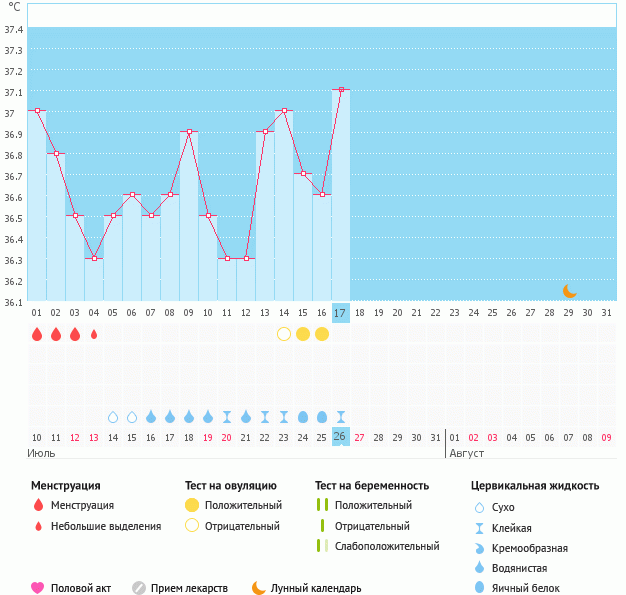Click the 36.9 temperature point on day 09
The height and width of the screenshot is (595, 626).
pos(189,132)
